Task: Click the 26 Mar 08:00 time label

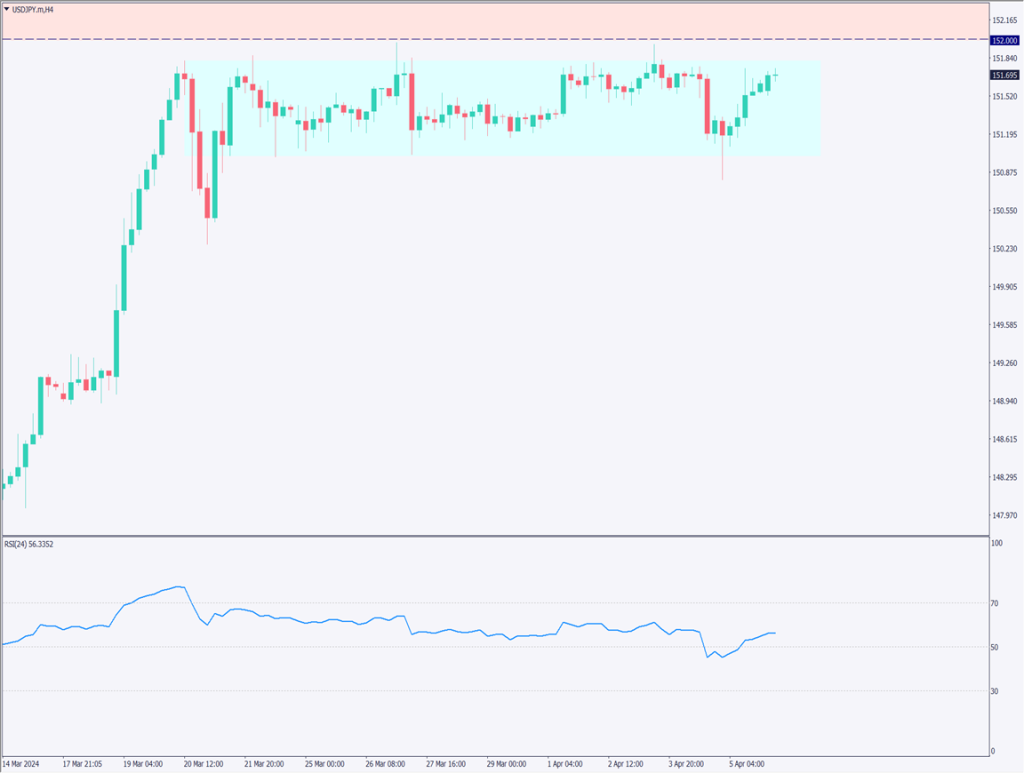Action: 385,763
